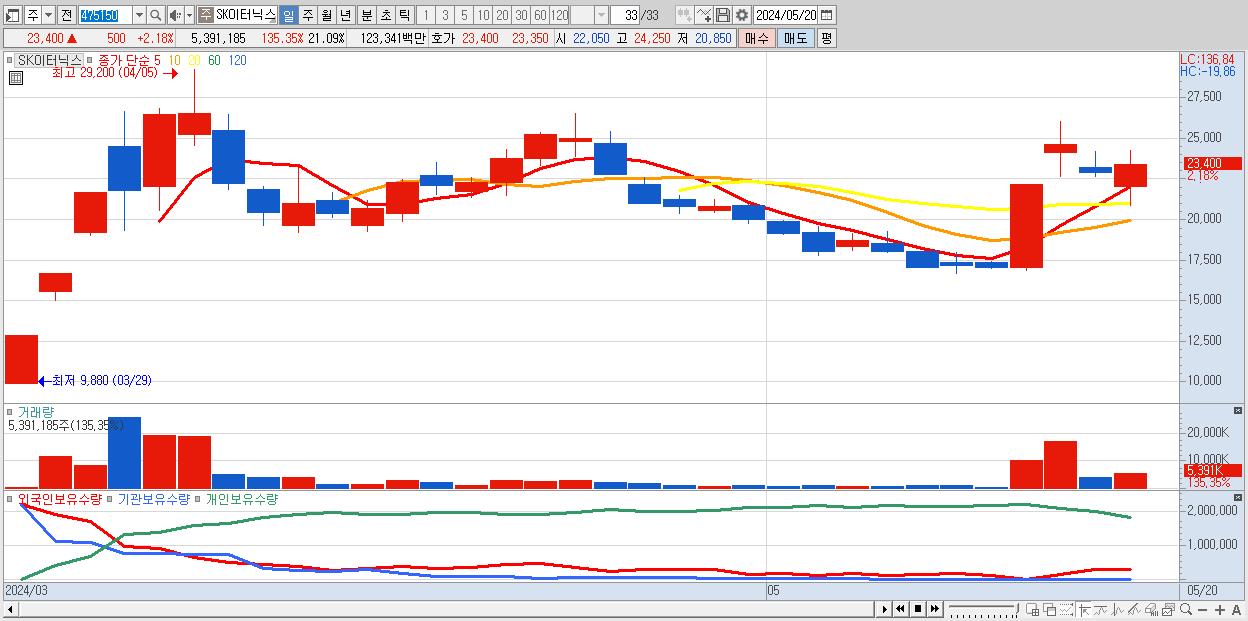Click the small square button atop investor panel right edge
The width and height of the screenshot is (1248, 621).
tap(1238, 497)
